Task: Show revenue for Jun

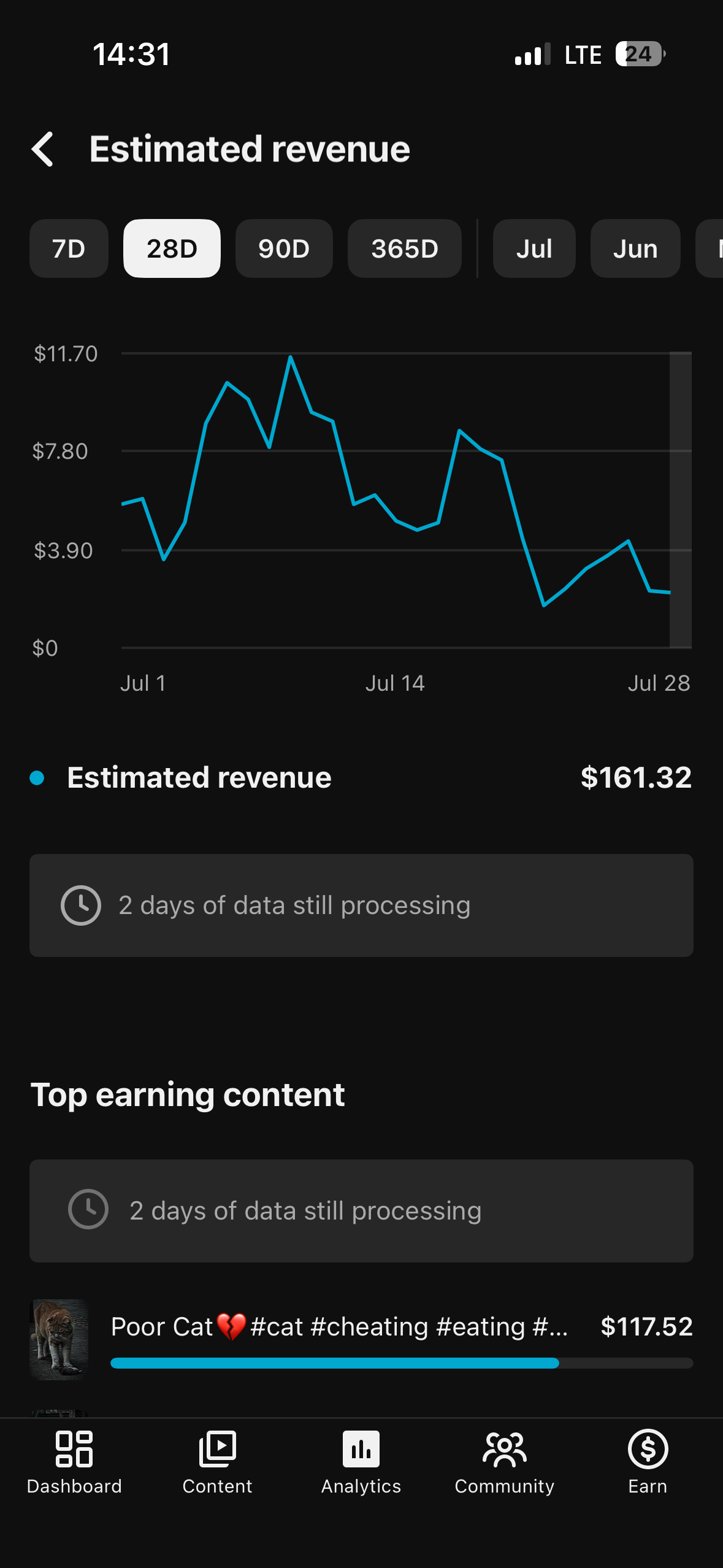Action: pos(635,248)
